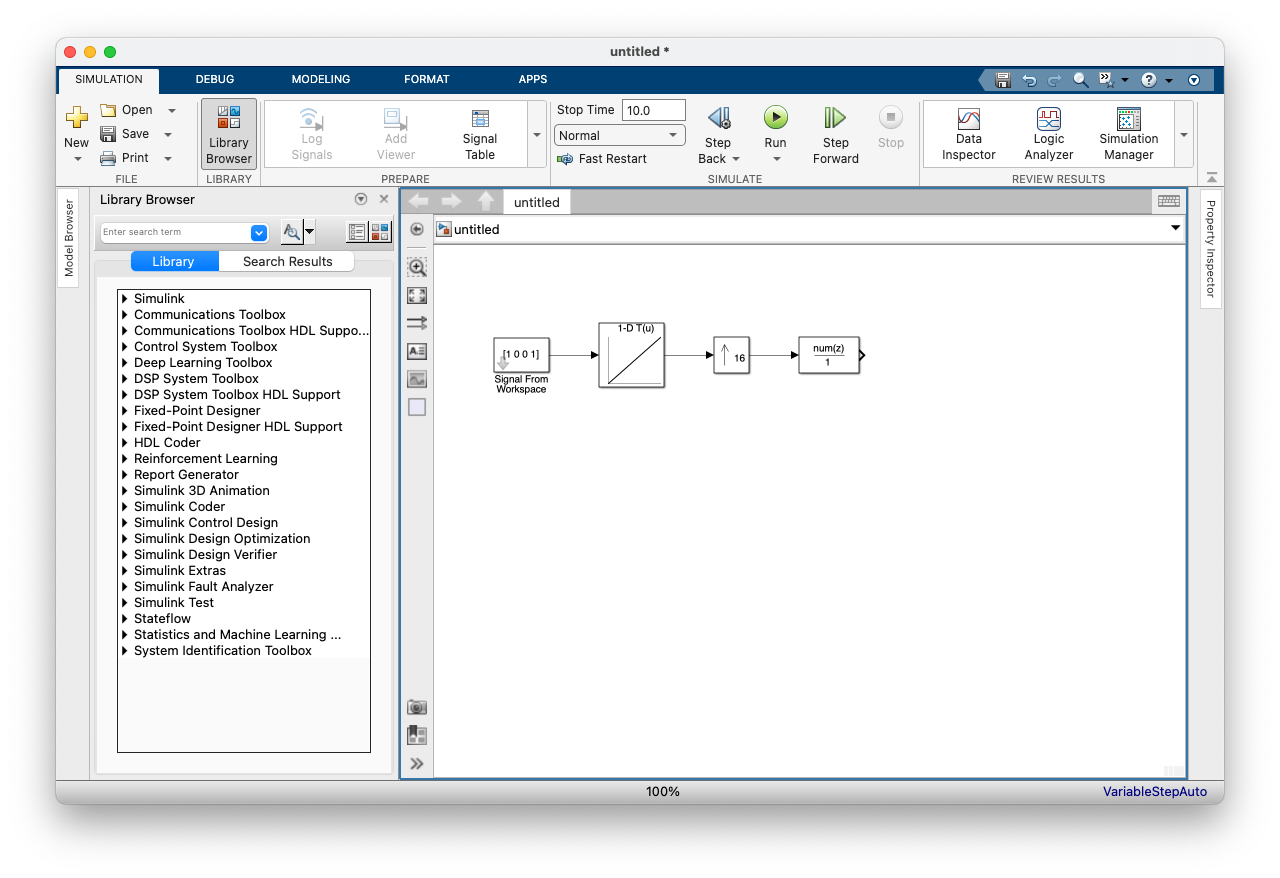Viewport: 1280px width, 878px height.
Task: Select the num(z) Discrete FIR block
Action: tap(829, 355)
